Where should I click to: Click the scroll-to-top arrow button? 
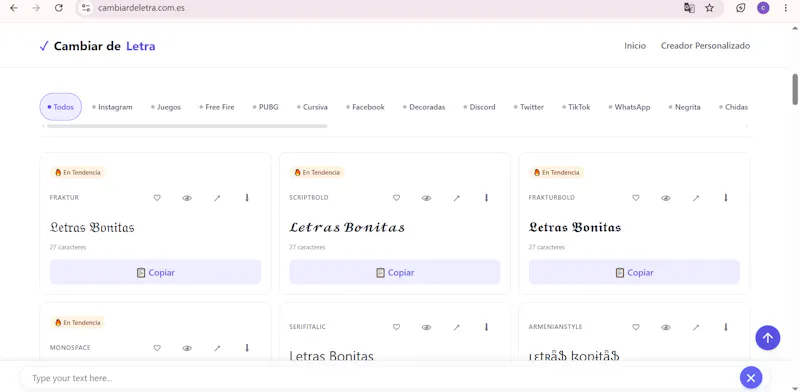768,338
